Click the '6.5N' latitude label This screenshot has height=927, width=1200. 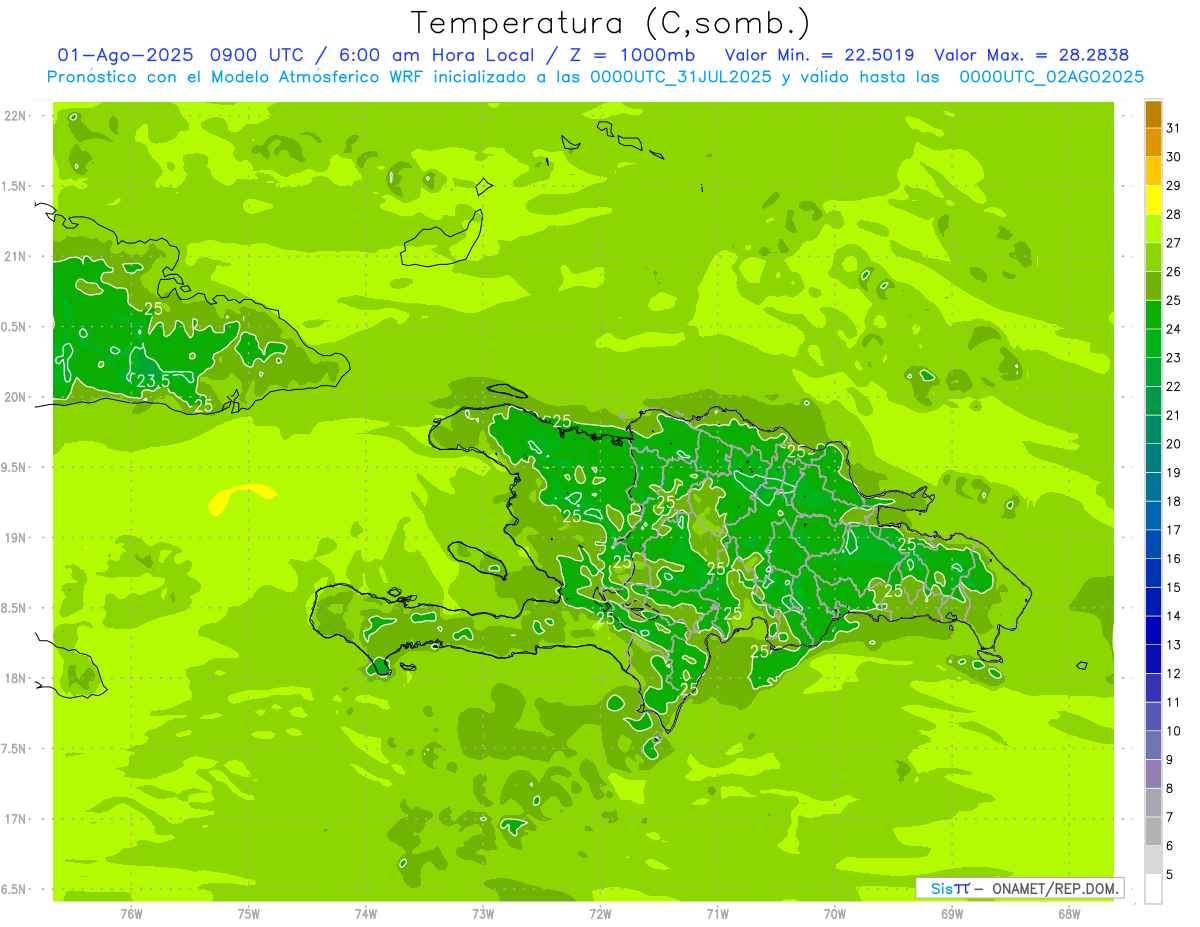(15, 889)
